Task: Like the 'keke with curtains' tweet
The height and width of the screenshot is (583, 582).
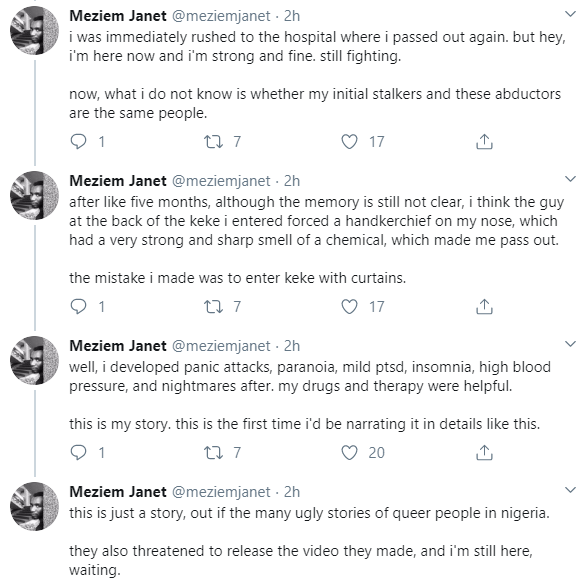Action: pos(349,307)
